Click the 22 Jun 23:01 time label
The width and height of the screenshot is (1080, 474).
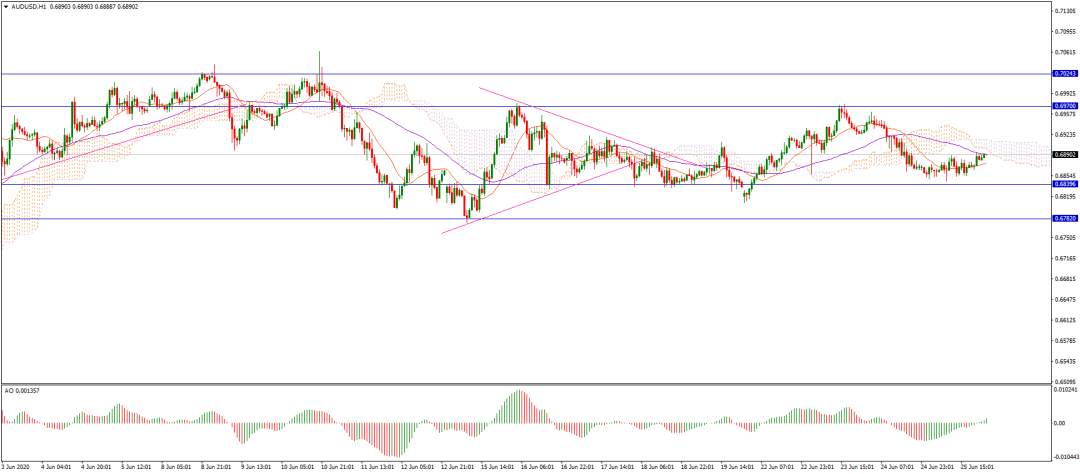818,466
